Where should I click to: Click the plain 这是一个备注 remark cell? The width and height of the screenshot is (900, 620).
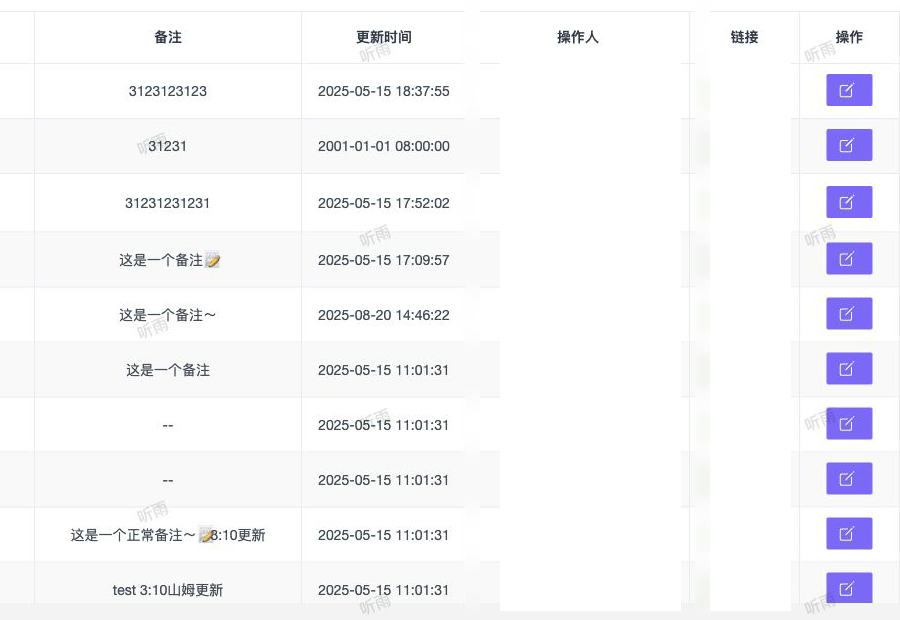168,370
